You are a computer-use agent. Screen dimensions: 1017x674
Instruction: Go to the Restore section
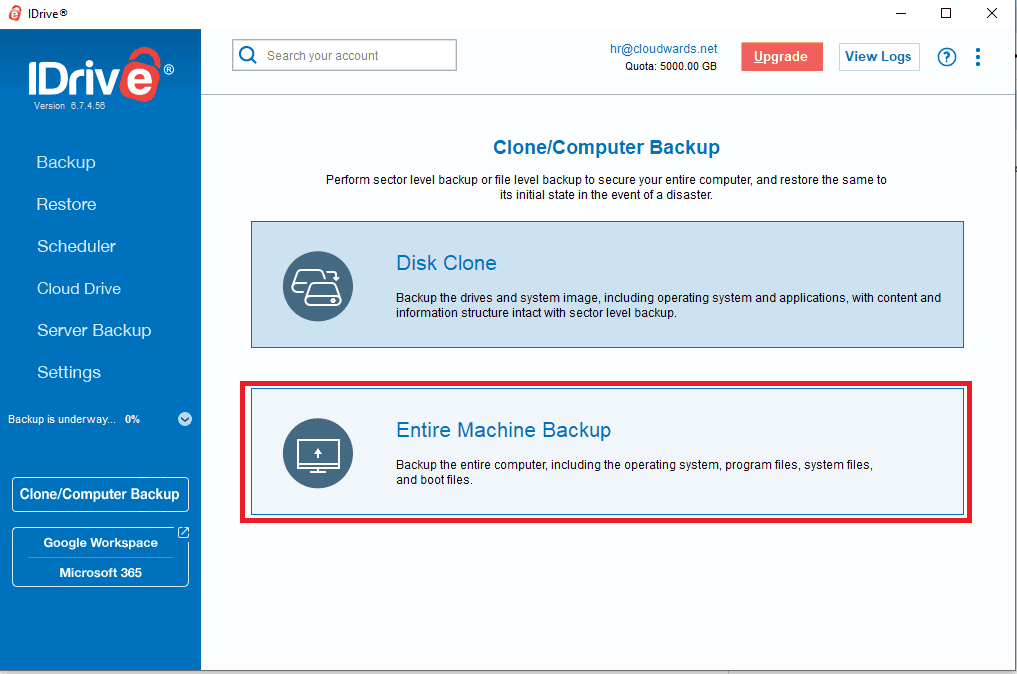pyautogui.click(x=66, y=204)
